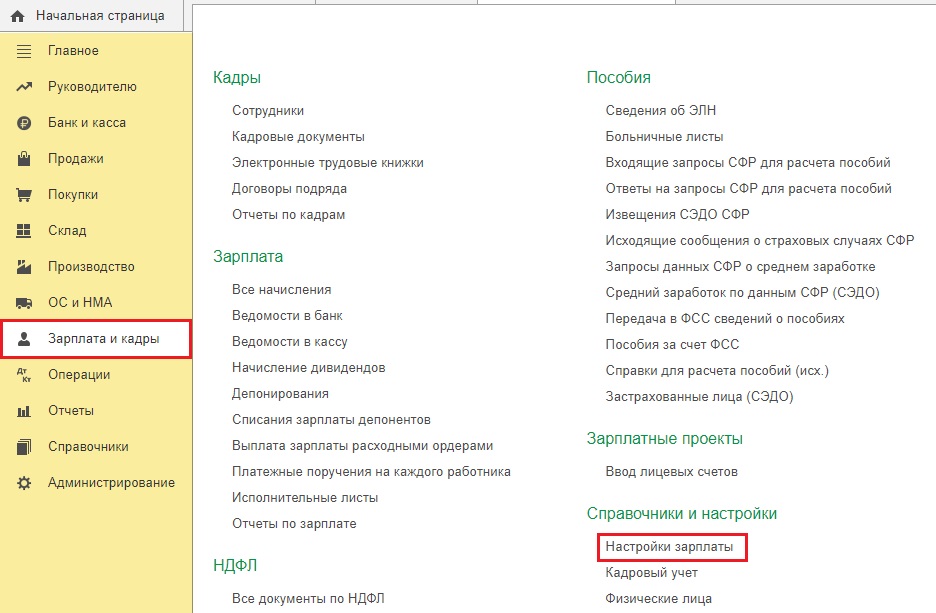Open Справки для расчета пособий (исх.)

click(x=717, y=371)
